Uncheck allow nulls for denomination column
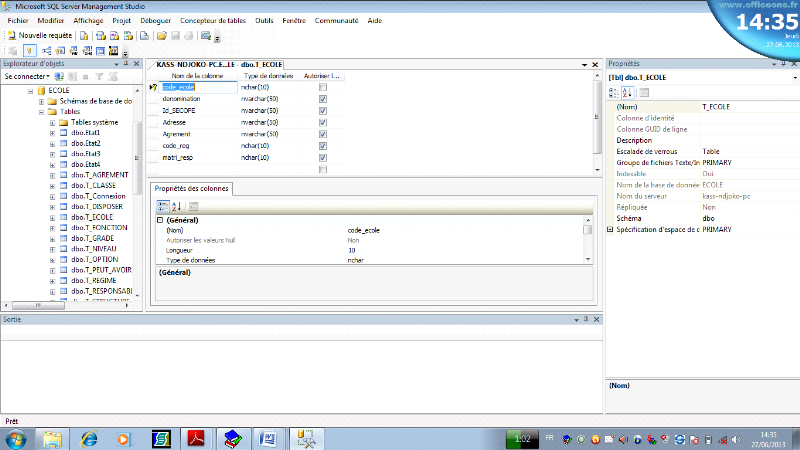Screen dimensions: 800x450 [x=322, y=99]
